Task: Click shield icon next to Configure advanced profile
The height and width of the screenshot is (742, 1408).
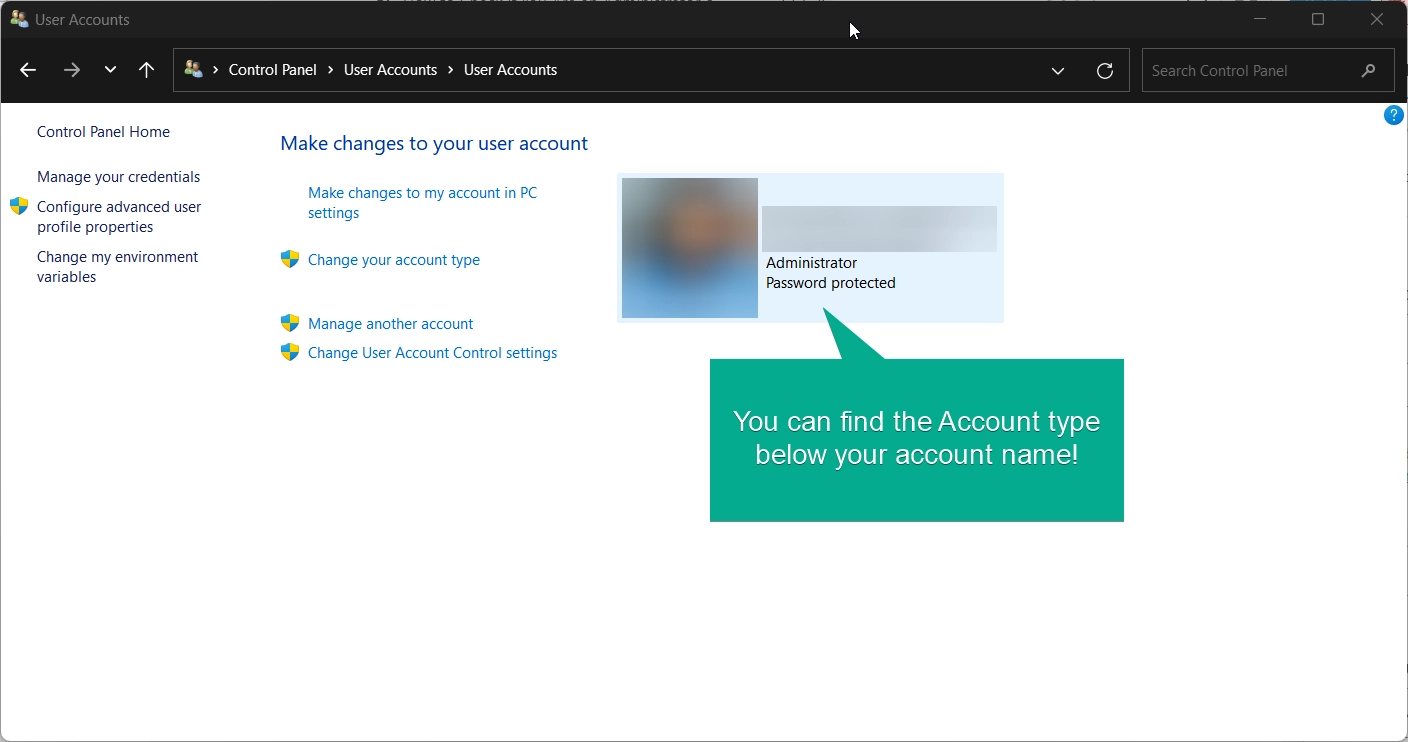Action: coord(19,207)
